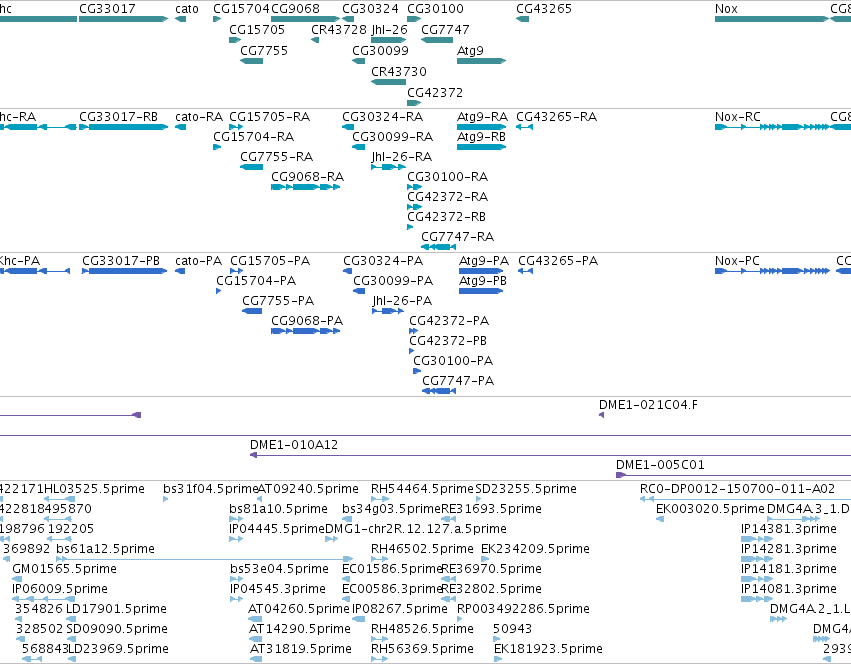Select transcript CG42372-RB

point(446,217)
